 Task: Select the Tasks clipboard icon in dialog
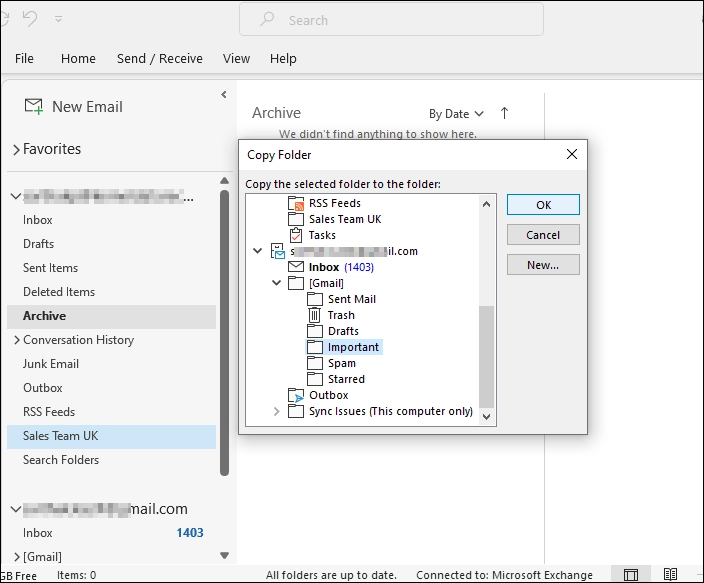[x=296, y=235]
